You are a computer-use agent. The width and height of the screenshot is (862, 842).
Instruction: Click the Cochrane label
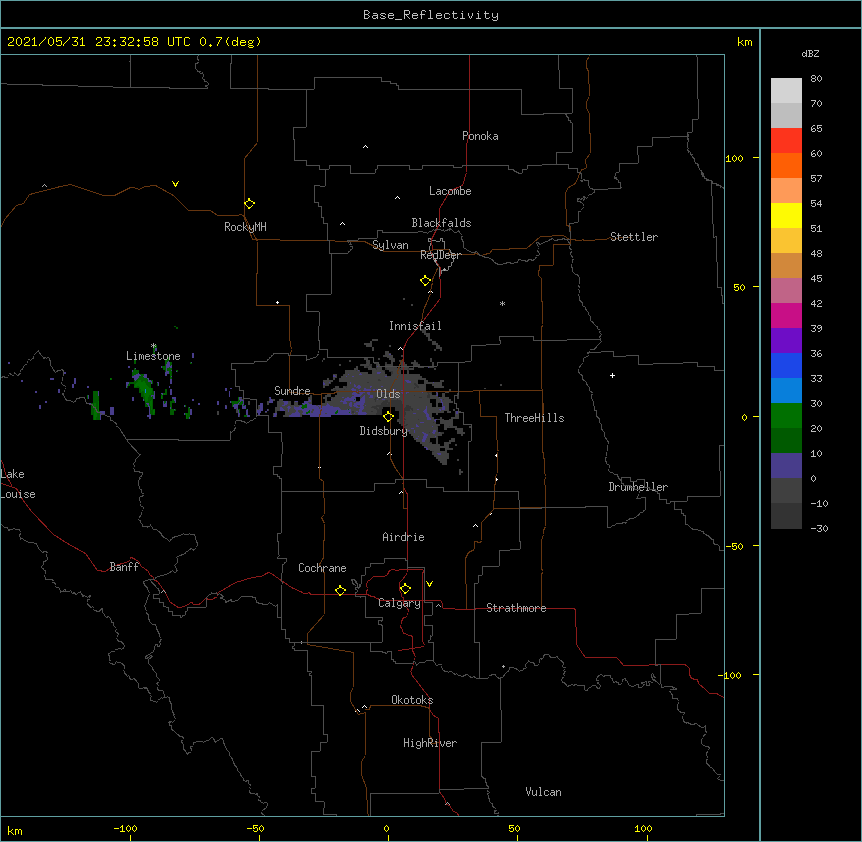point(322,568)
